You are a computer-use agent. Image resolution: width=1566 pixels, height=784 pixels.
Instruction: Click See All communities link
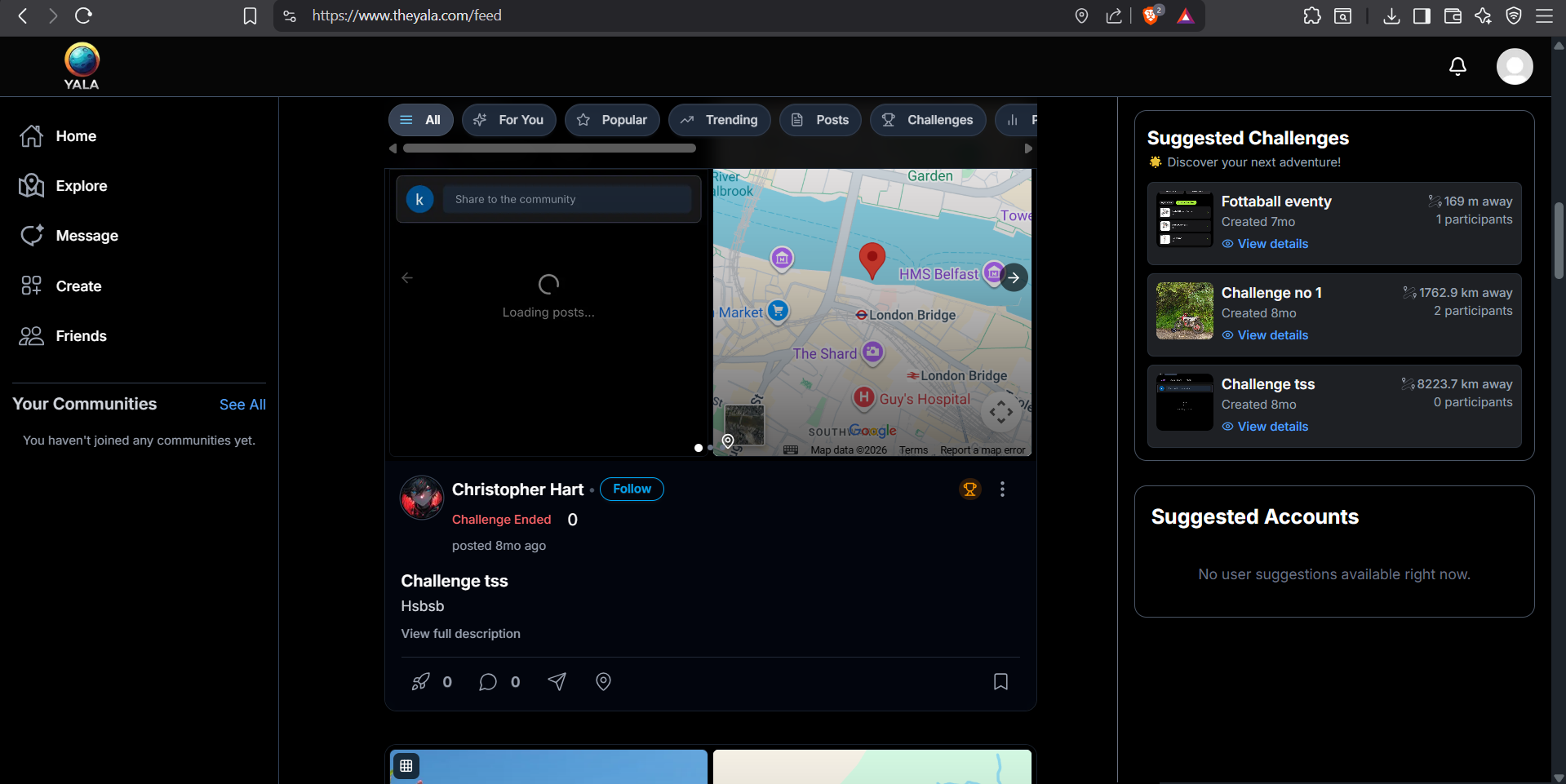[242, 405]
